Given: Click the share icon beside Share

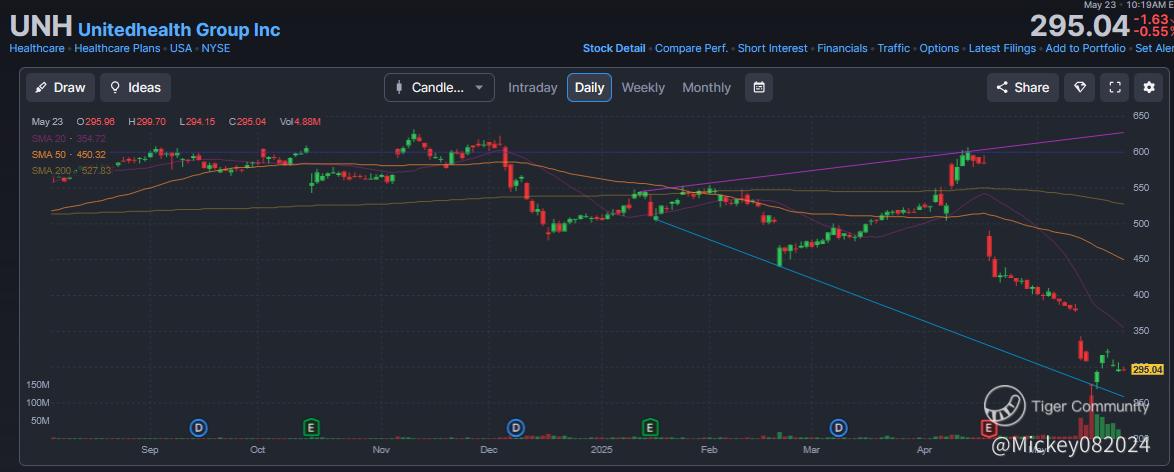Looking at the screenshot, I should point(1002,88).
